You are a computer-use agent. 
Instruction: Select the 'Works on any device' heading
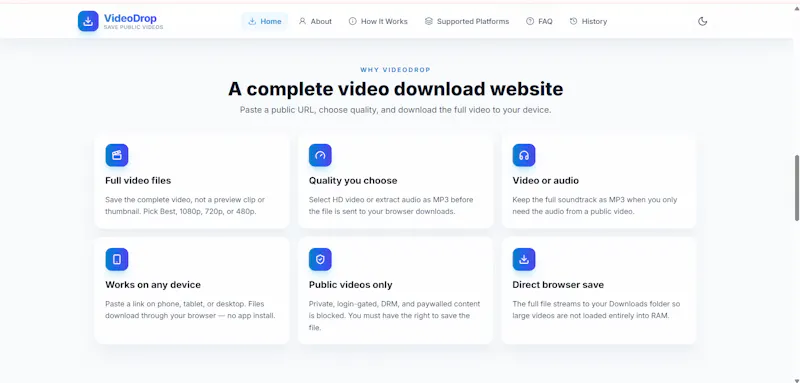[153, 285]
